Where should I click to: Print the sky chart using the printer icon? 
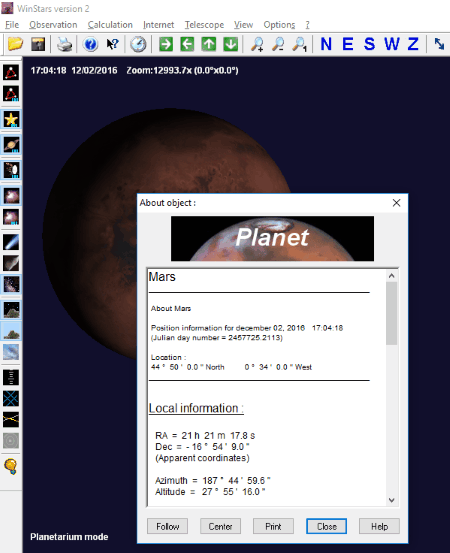tap(65, 44)
